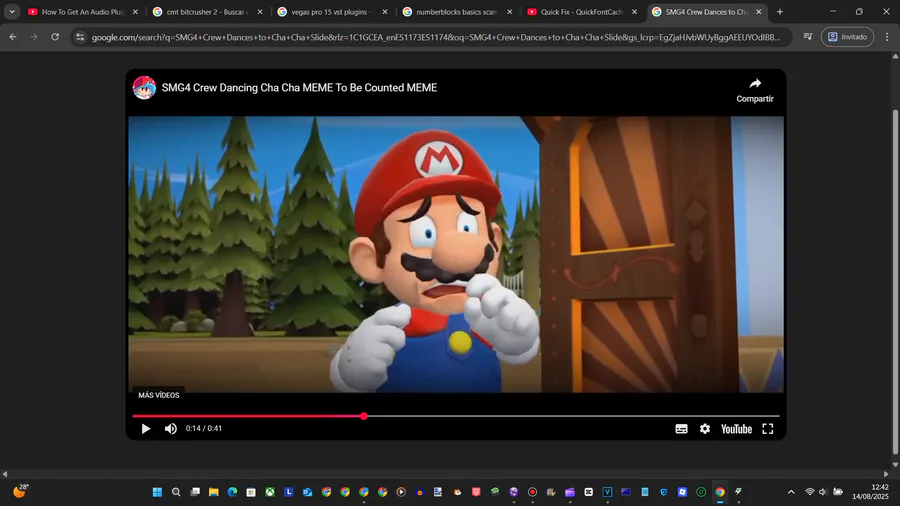The image size is (900, 506).
Task: Show hidden system tray icons
Action: click(791, 492)
